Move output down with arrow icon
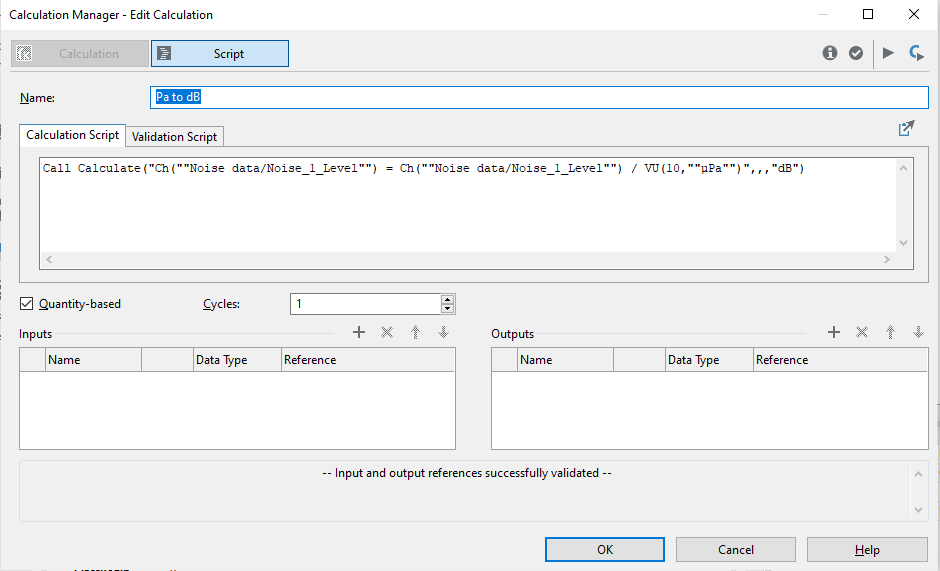Viewport: 940px width, 571px height. click(x=918, y=333)
